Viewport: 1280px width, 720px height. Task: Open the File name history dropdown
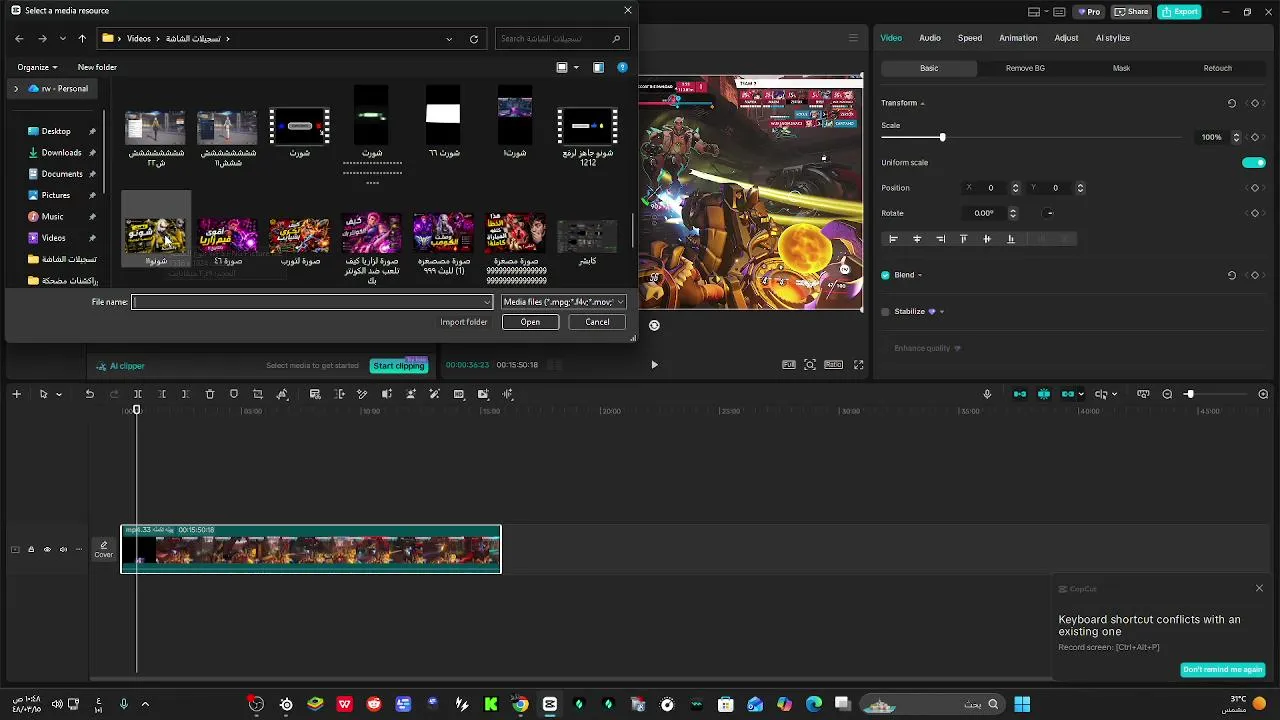(487, 302)
